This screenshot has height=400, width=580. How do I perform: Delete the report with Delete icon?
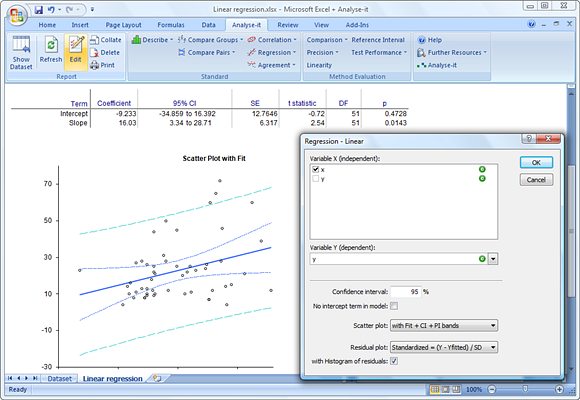coord(105,53)
